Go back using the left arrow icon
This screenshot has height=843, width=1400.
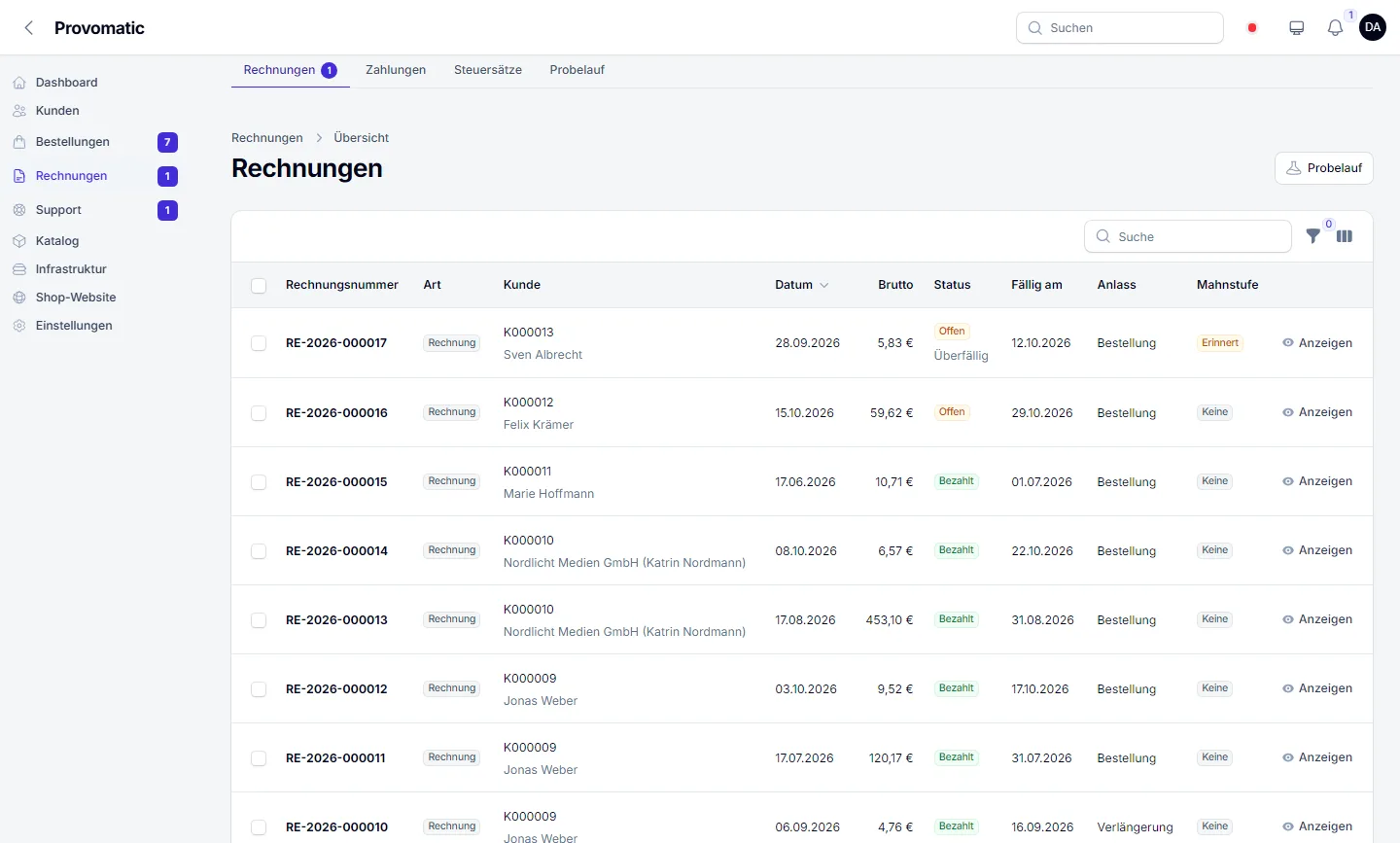click(29, 28)
